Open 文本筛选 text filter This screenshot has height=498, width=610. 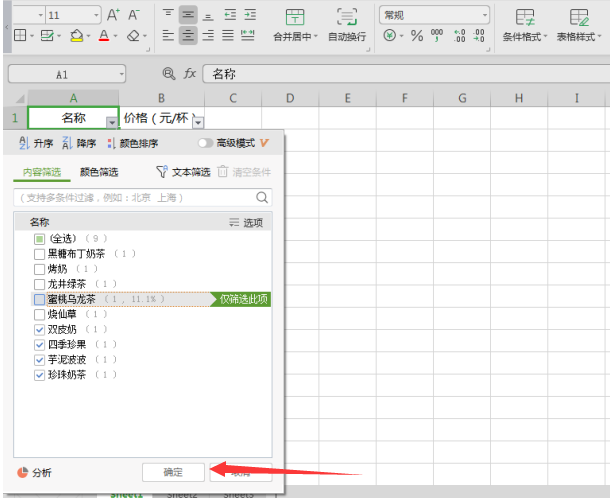coord(183,172)
